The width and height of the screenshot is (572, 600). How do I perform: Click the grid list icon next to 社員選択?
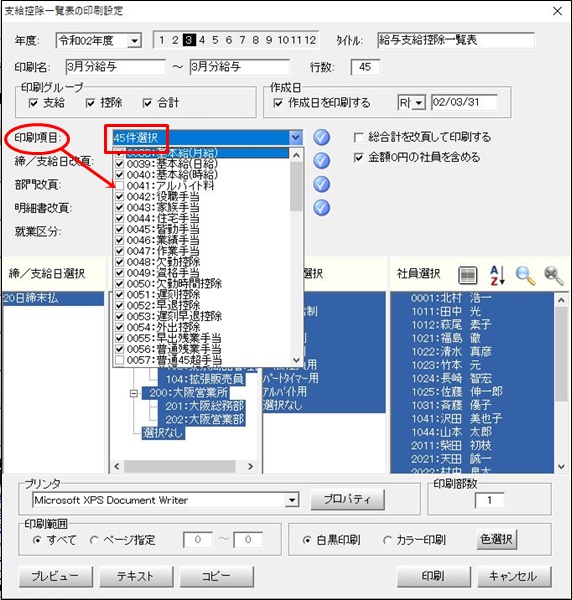pos(468,275)
